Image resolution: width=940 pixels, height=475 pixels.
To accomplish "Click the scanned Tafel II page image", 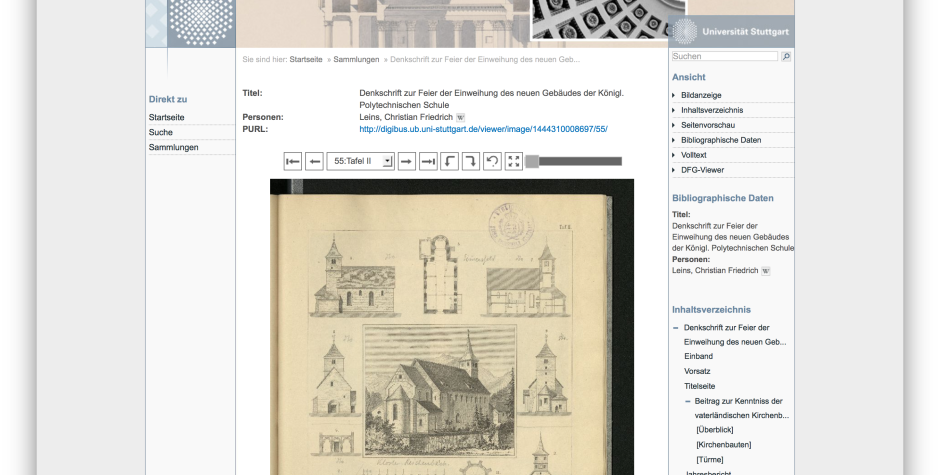I will (451, 327).
